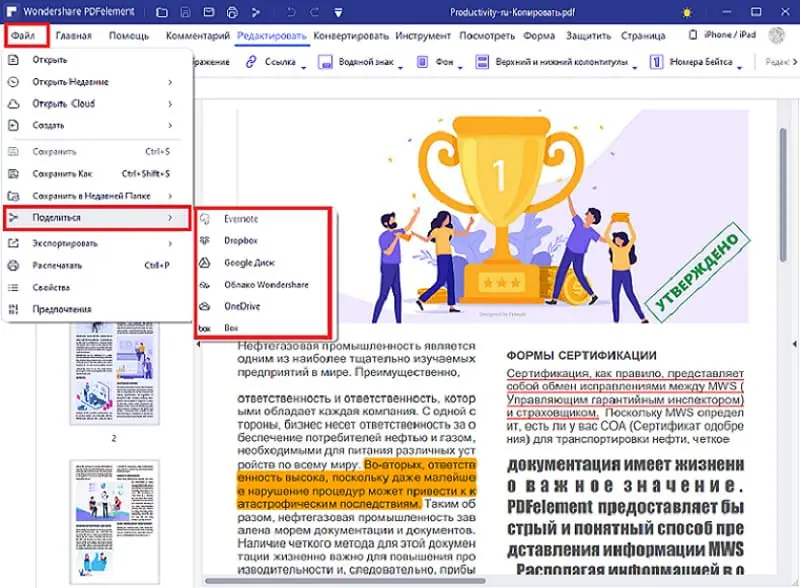
Task: Collapse the left thumbnail panel arrow
Action: pos(198,345)
